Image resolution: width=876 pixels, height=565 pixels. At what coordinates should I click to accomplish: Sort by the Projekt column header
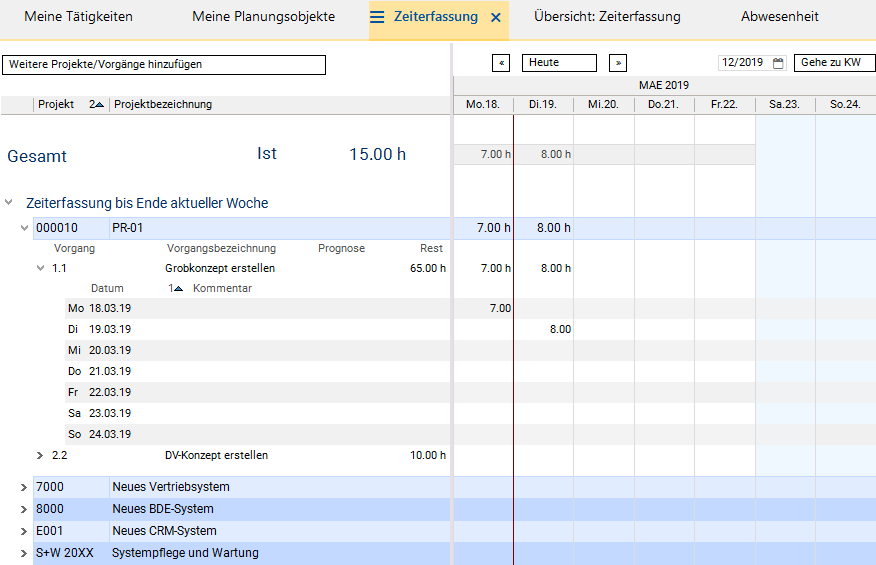(56, 105)
